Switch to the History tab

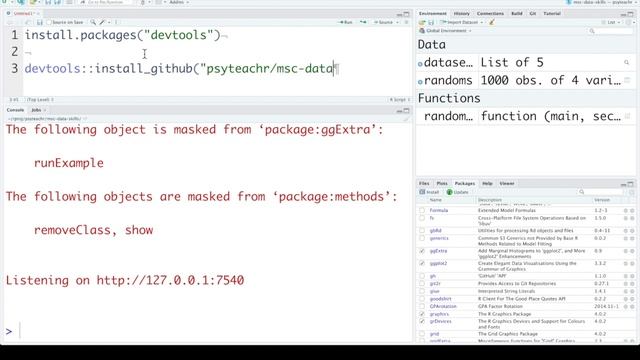point(461,14)
